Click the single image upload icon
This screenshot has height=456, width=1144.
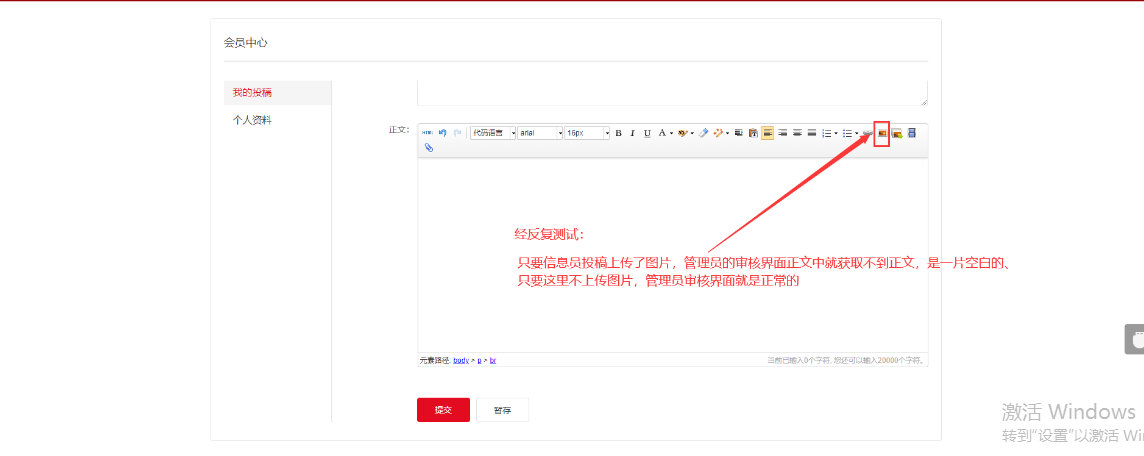[x=882, y=133]
